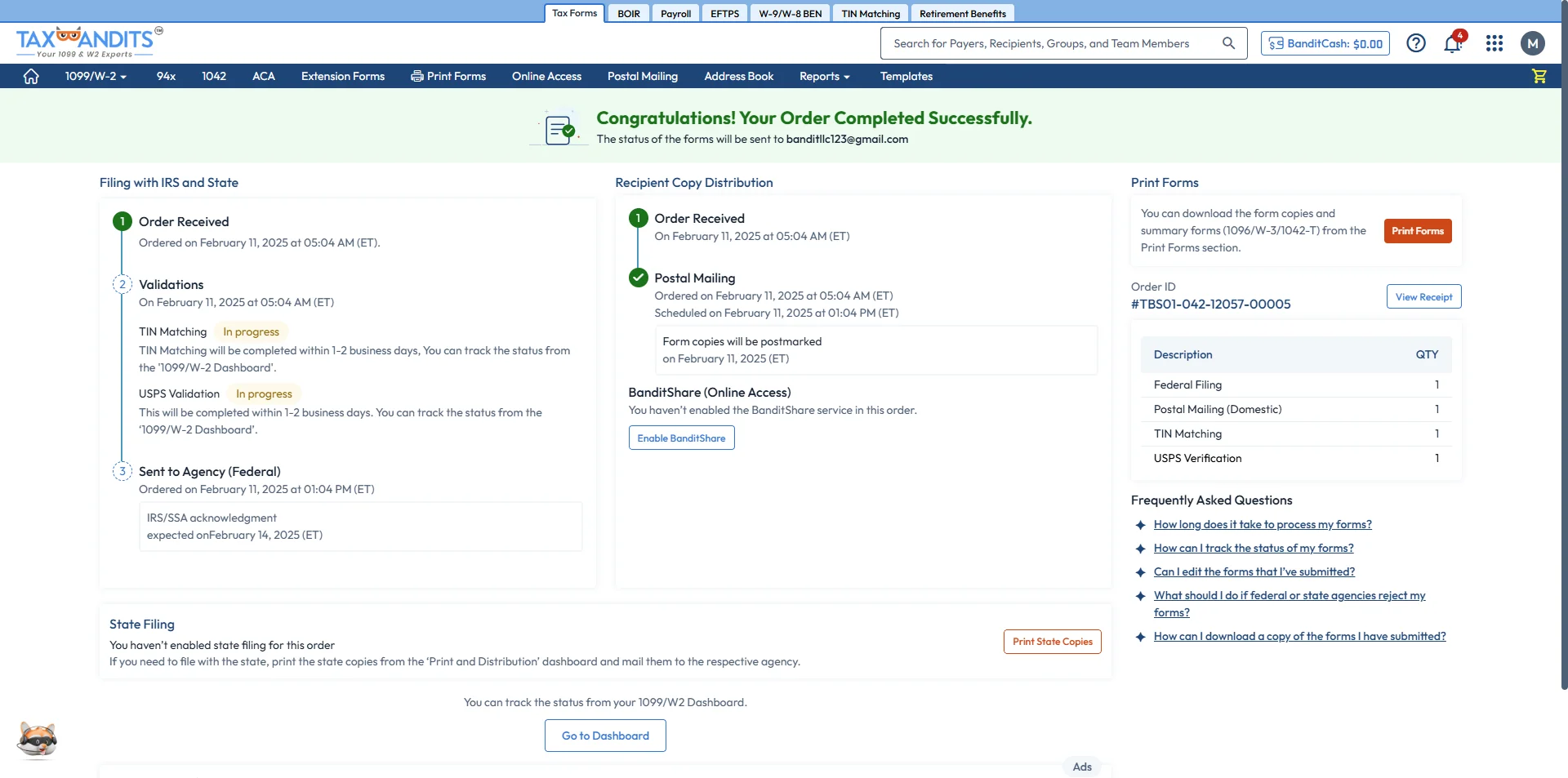Click Enable BanditShare button
1568x778 pixels.
pos(681,438)
